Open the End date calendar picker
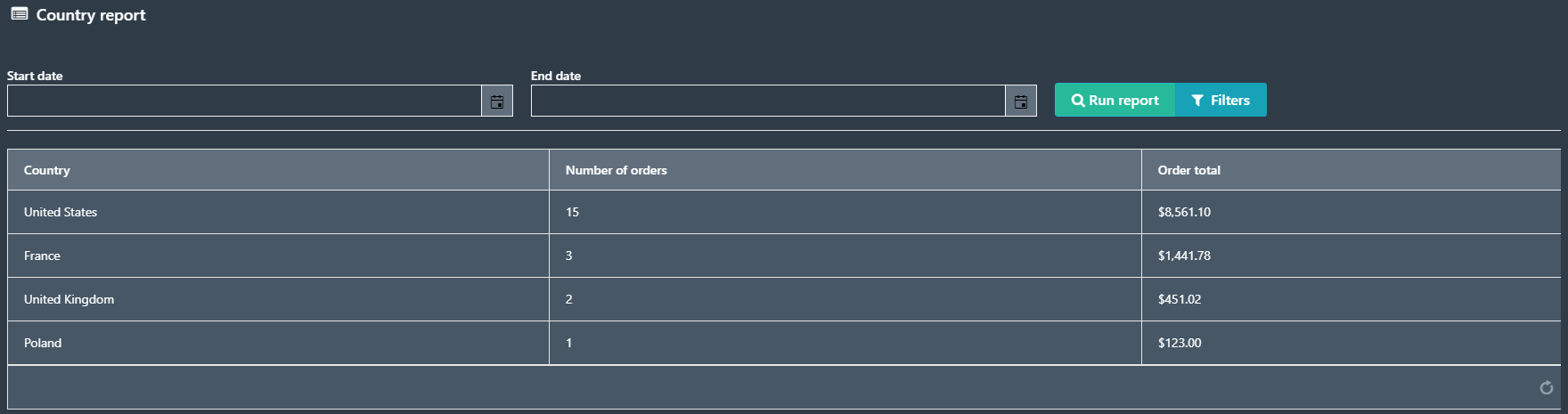 [1021, 101]
